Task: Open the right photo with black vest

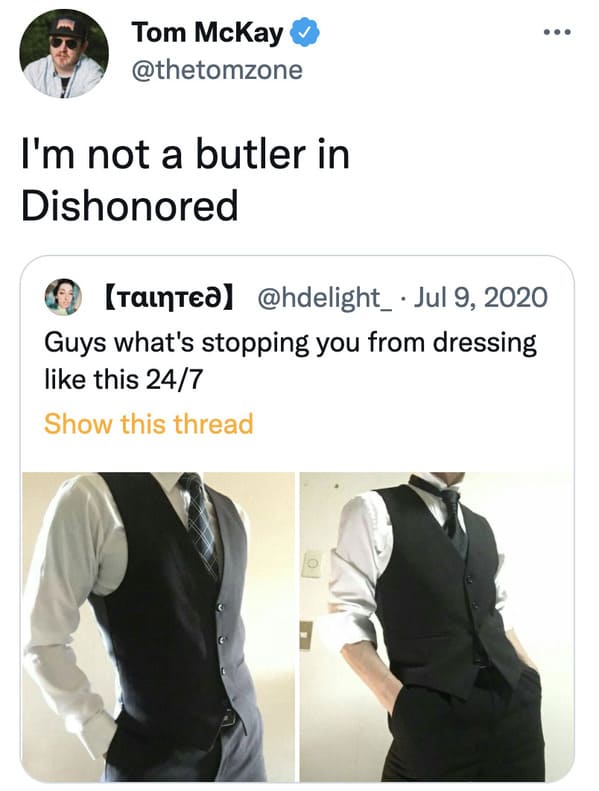Action: [437, 627]
